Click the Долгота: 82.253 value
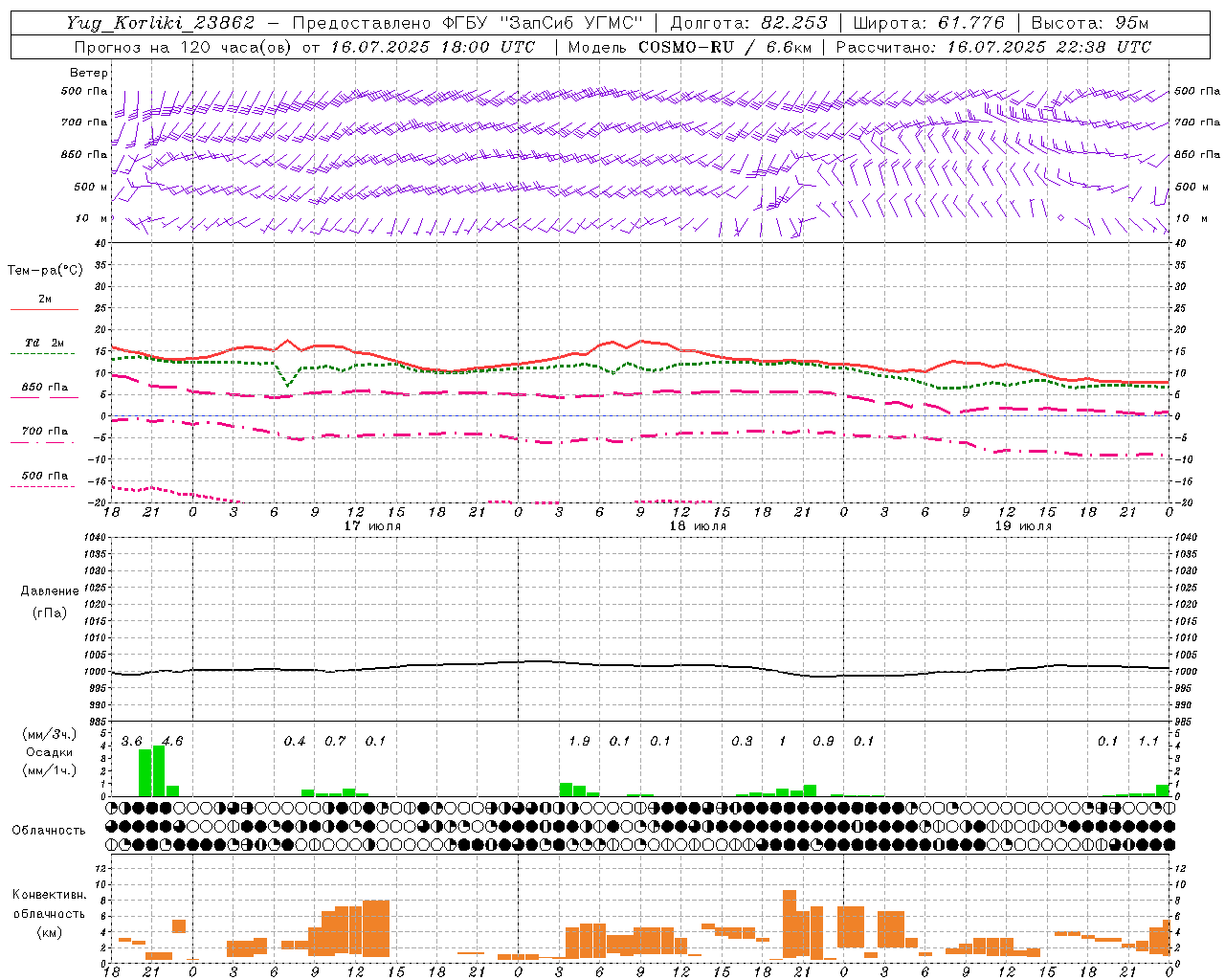This screenshot has height=980, width=1225. click(x=748, y=23)
